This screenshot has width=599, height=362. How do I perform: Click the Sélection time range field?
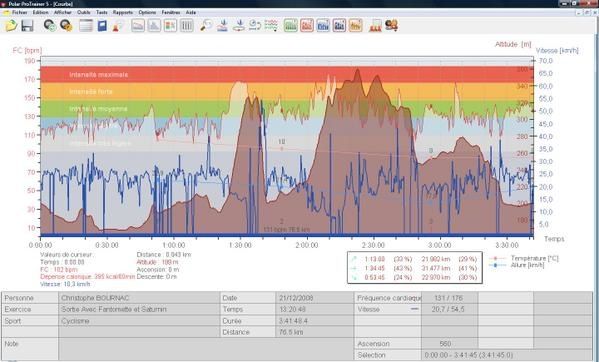[507, 355]
